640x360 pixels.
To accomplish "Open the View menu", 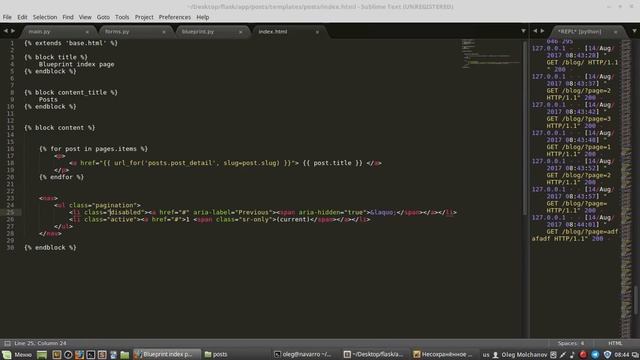I will 85,17.
